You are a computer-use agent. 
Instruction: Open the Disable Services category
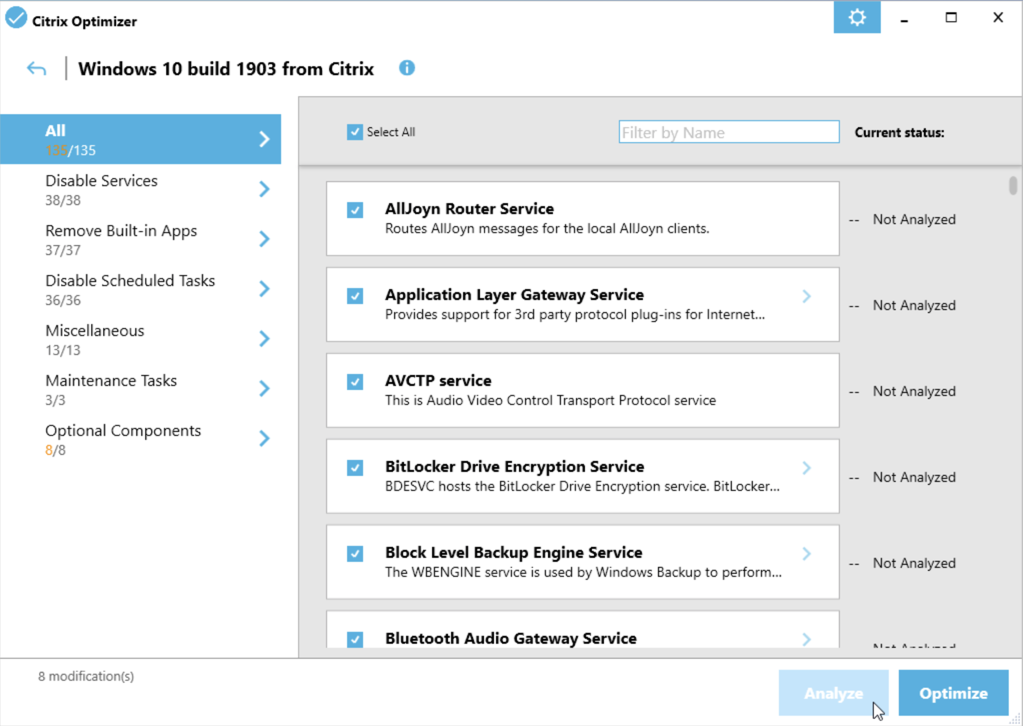140,189
